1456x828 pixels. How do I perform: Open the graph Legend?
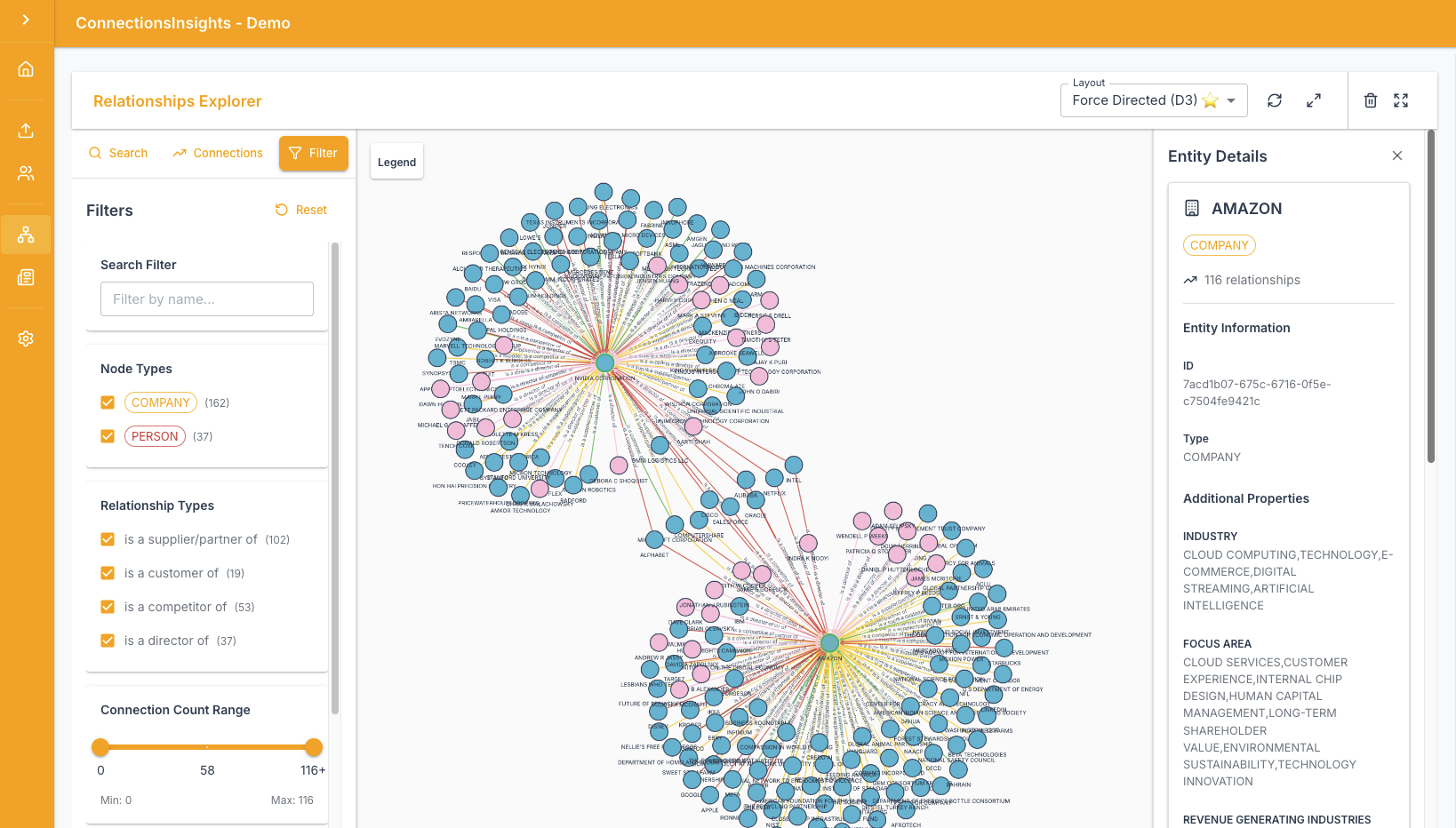396,162
